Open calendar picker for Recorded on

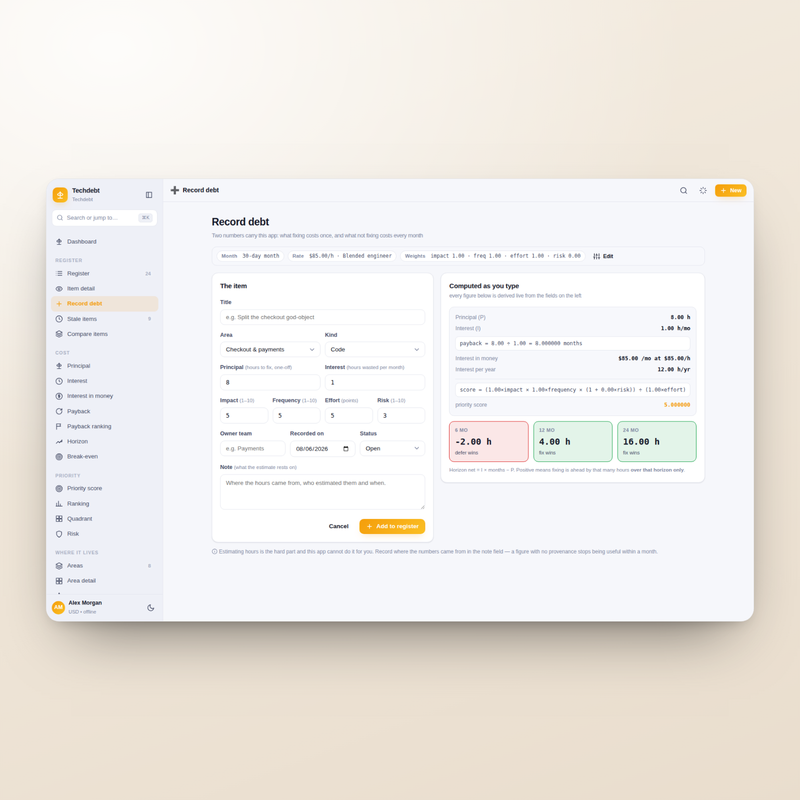[x=346, y=449]
